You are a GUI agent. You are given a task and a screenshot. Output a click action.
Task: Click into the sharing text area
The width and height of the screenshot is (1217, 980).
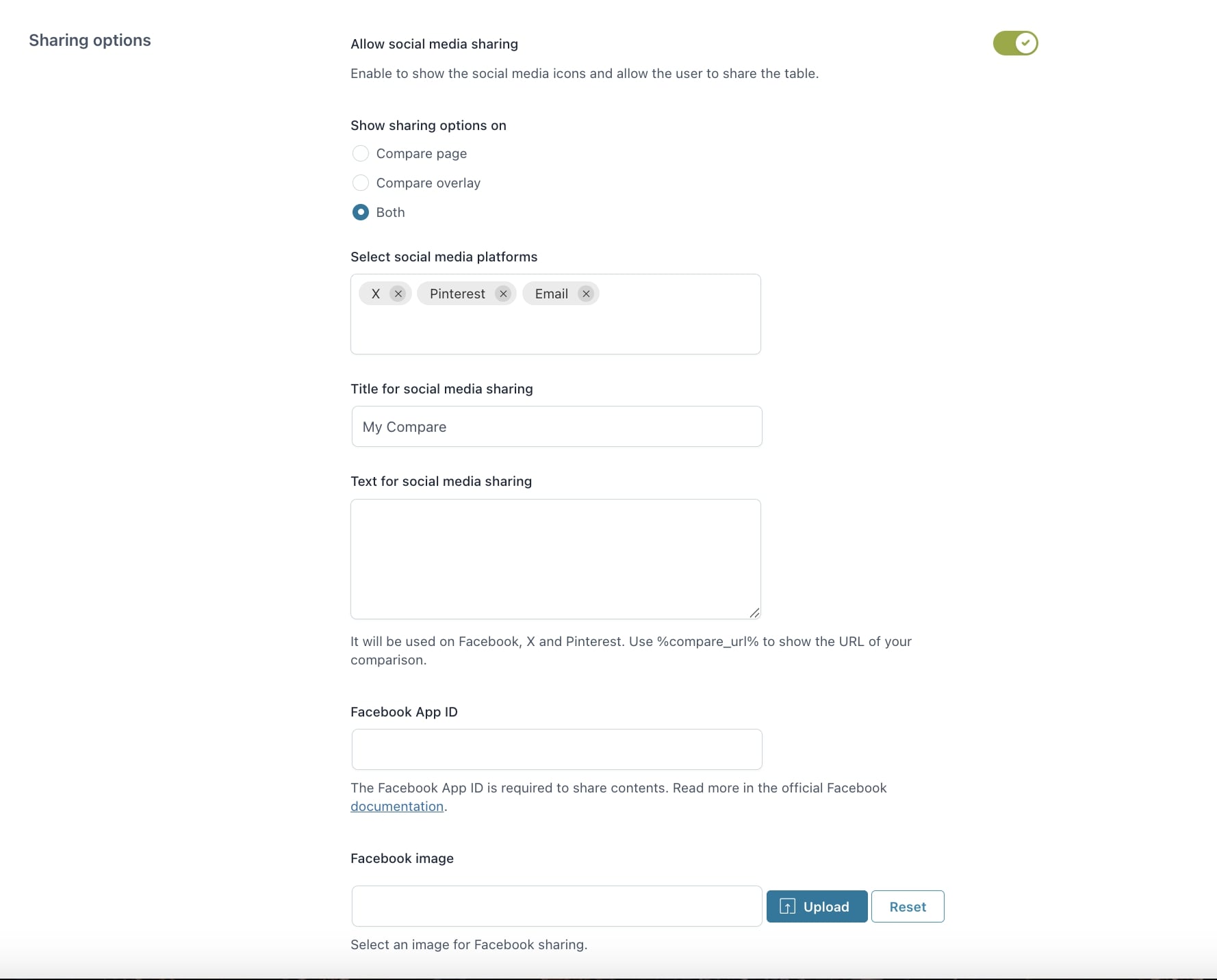(555, 558)
